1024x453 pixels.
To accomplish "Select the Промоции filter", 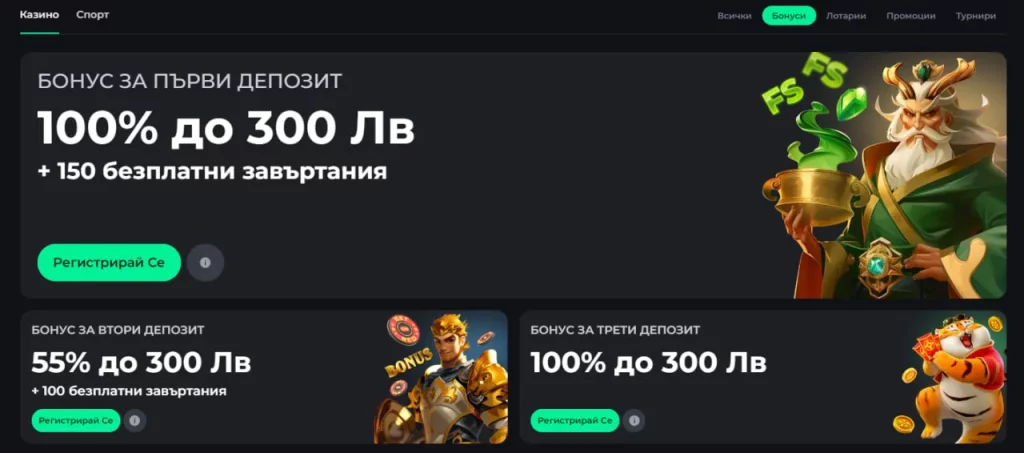I will tap(910, 16).
